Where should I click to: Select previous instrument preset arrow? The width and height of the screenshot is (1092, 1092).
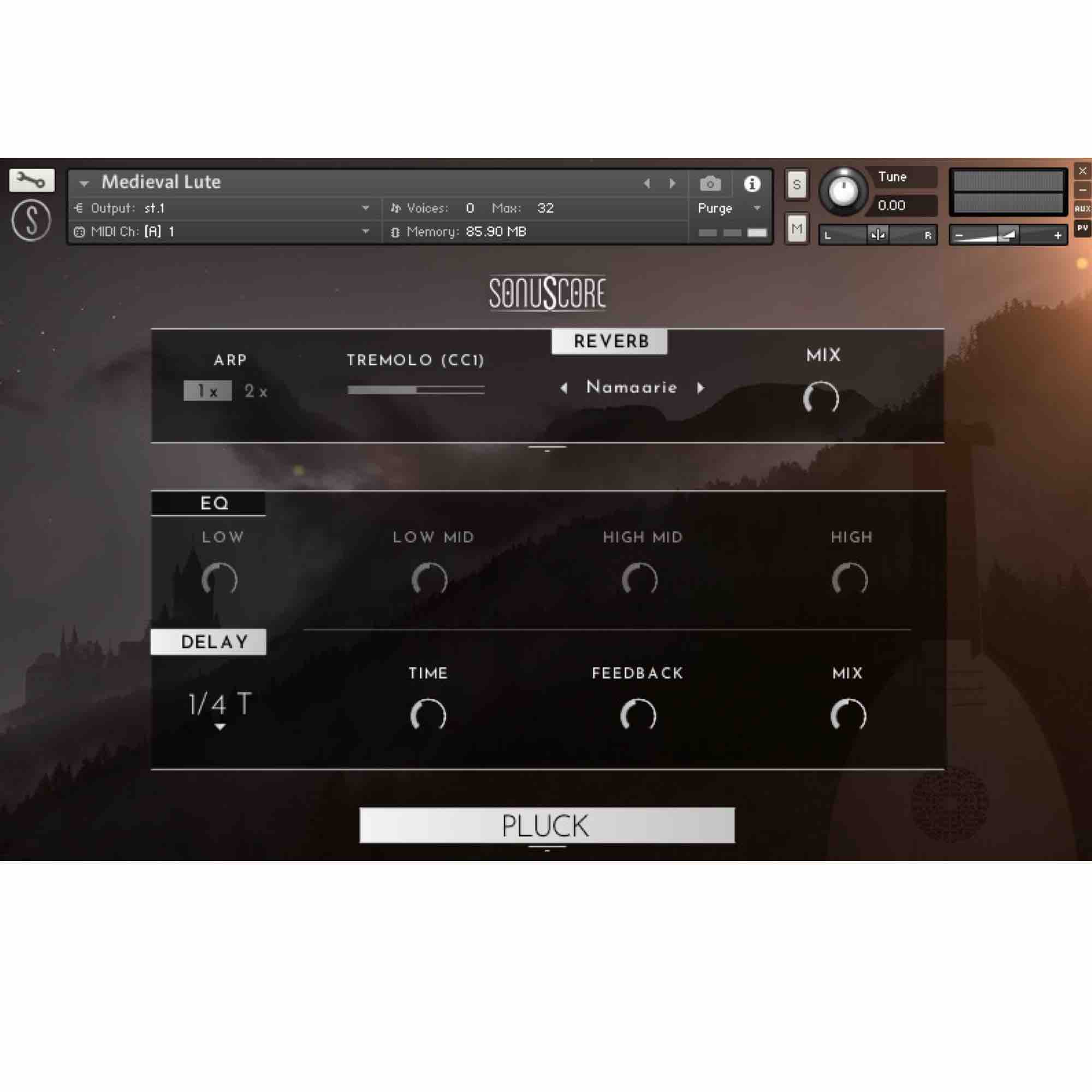pos(647,183)
